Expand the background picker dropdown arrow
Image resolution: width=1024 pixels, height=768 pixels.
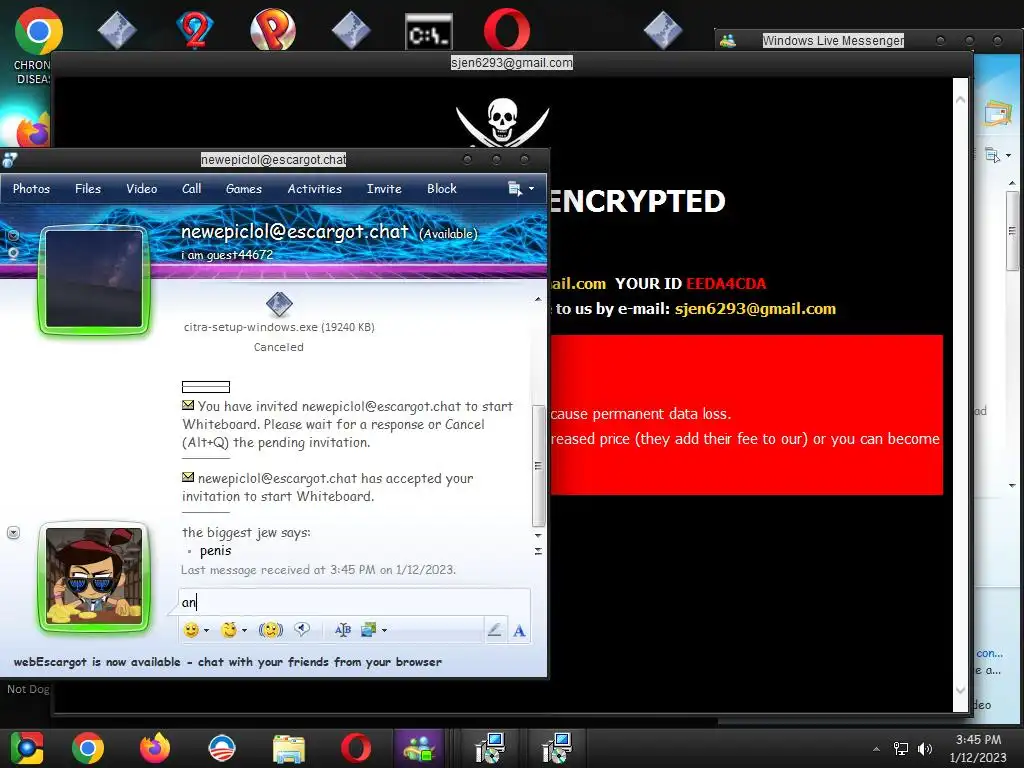point(384,630)
